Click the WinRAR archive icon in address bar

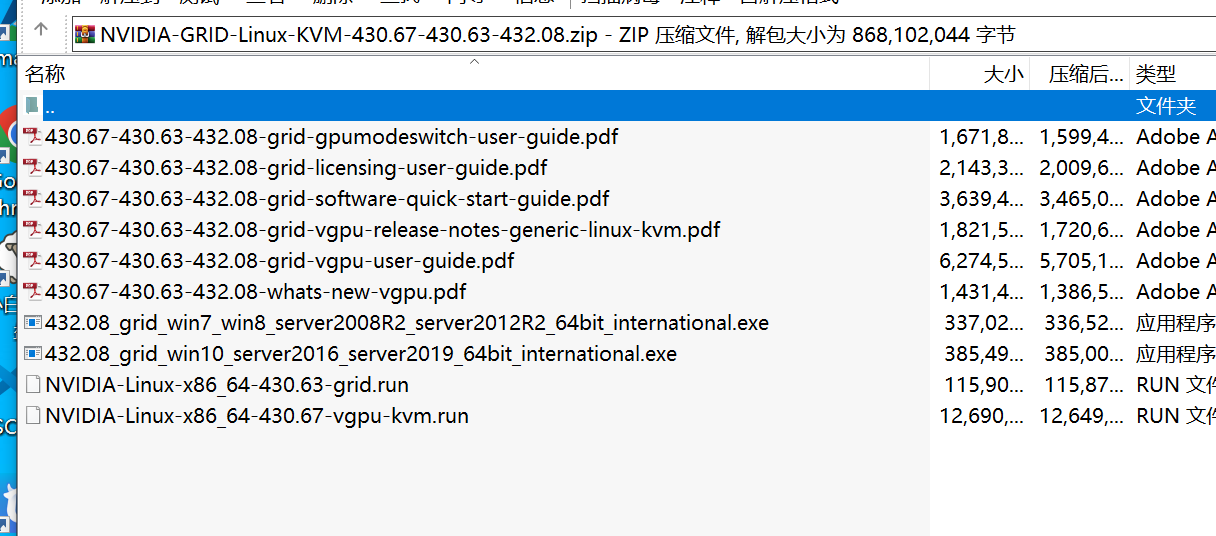tap(86, 36)
